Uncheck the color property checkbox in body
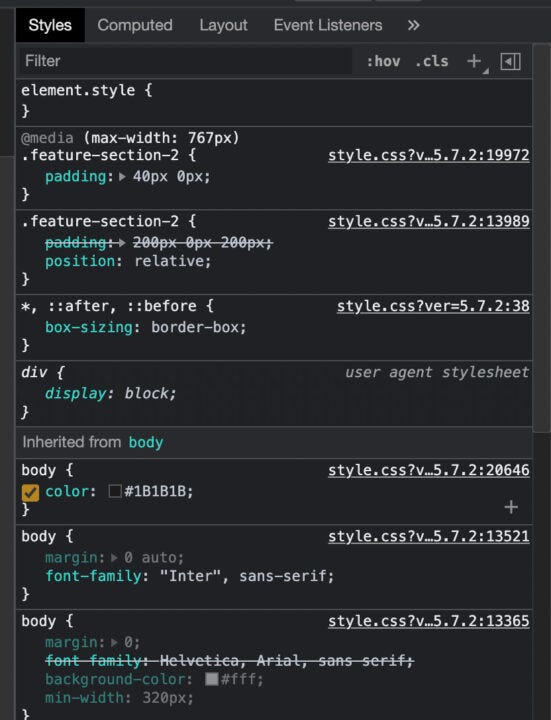 click(x=30, y=493)
